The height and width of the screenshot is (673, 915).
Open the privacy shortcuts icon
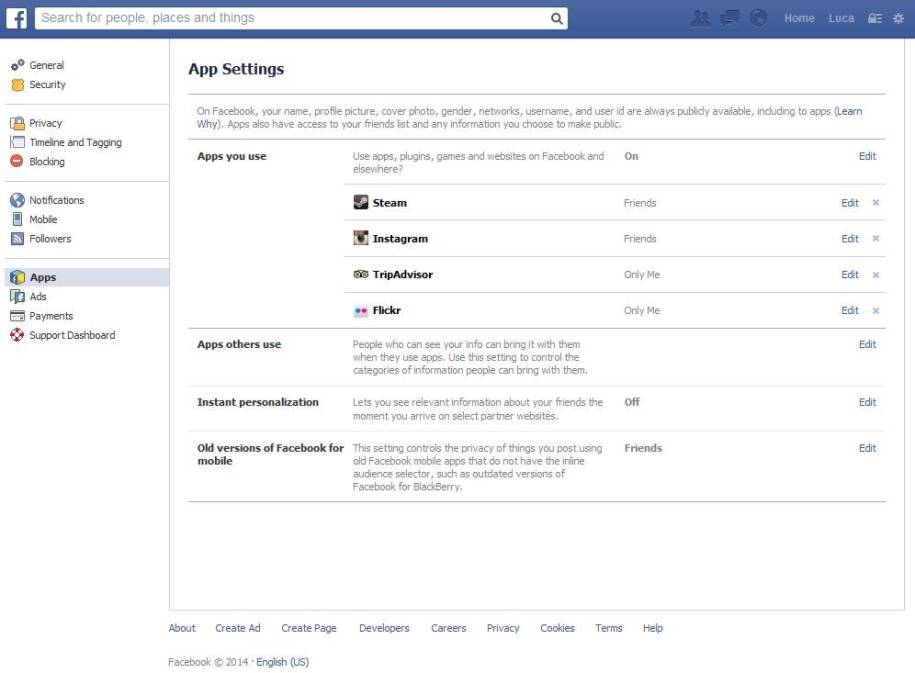click(x=876, y=17)
